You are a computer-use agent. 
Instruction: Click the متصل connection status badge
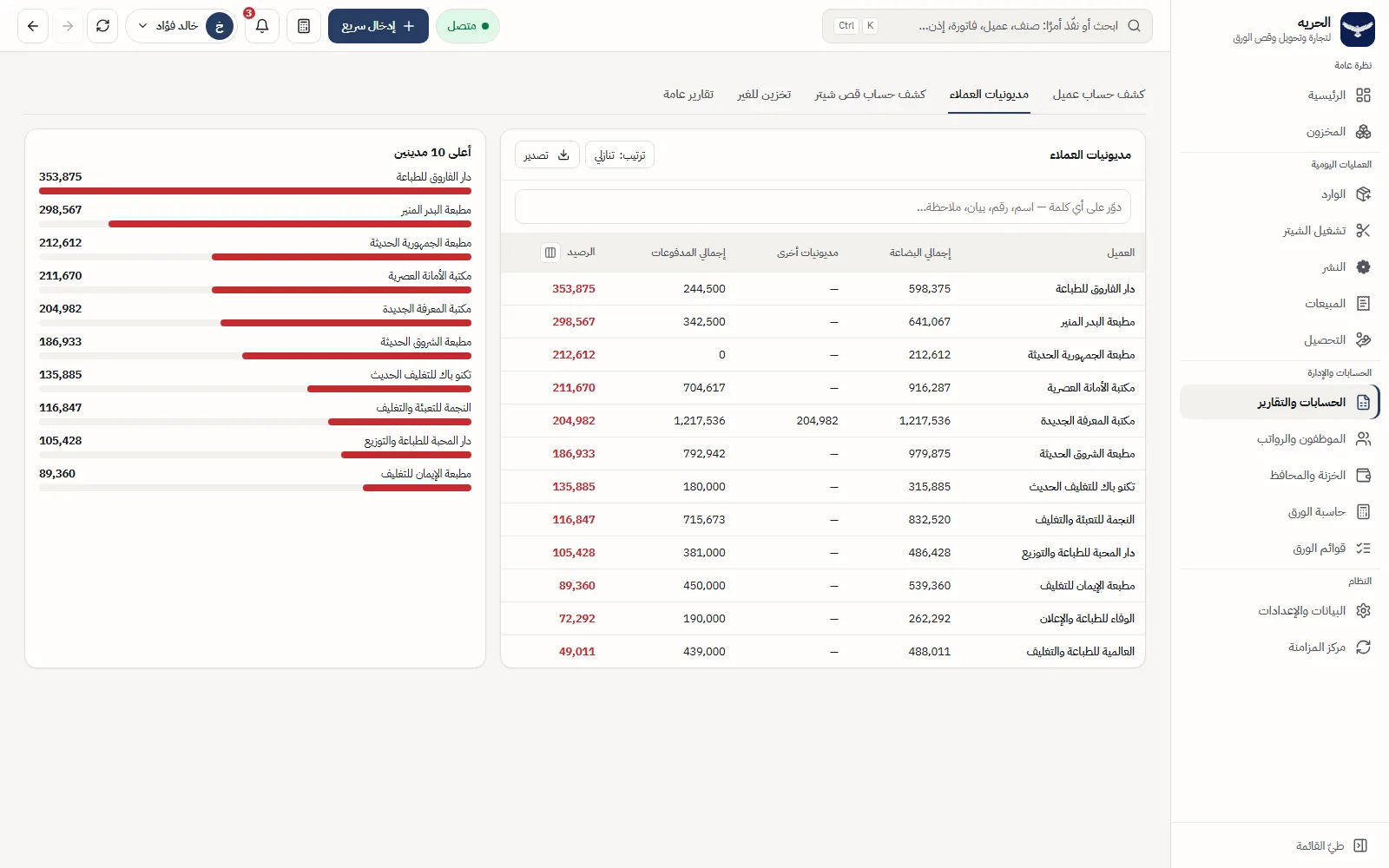tap(468, 26)
